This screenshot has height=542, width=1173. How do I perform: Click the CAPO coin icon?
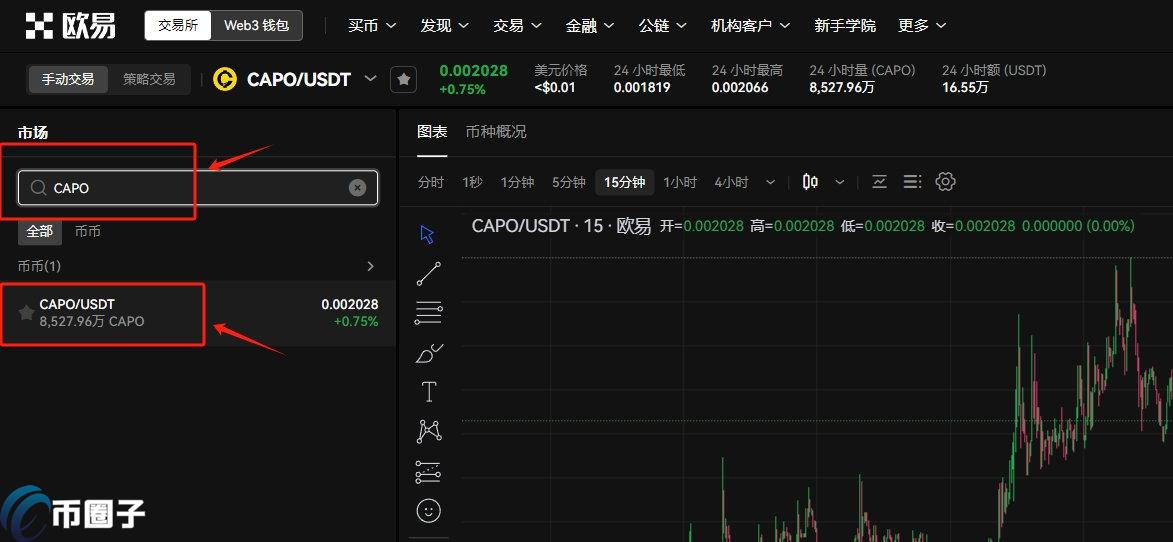224,79
